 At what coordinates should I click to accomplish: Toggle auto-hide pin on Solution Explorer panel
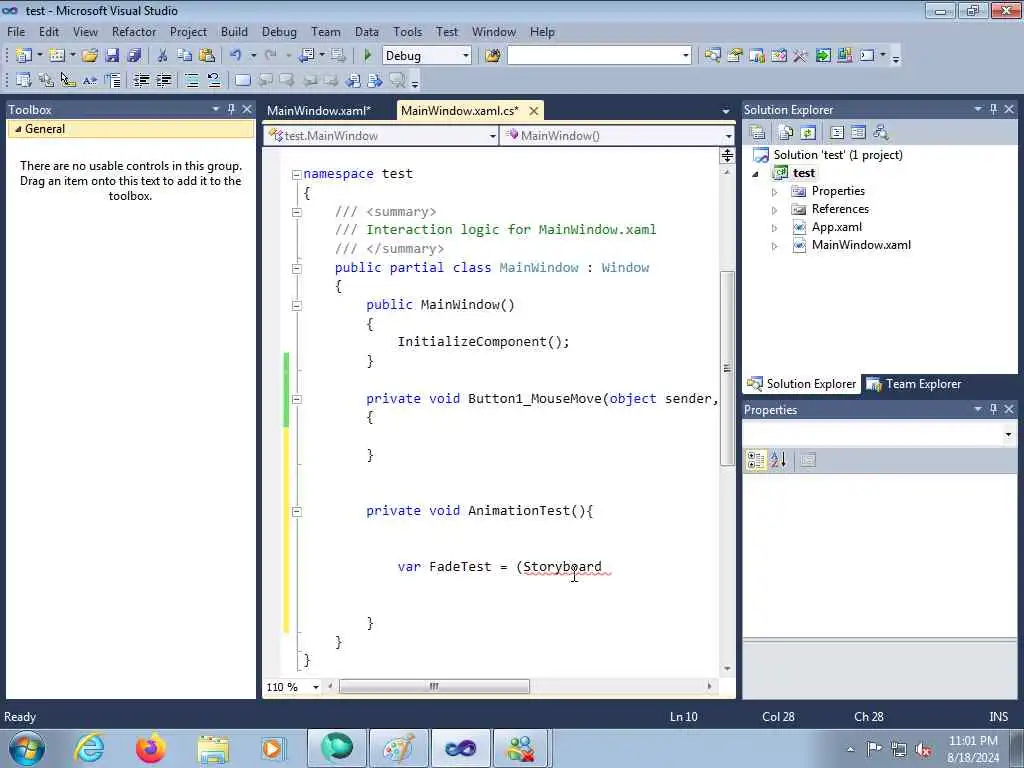point(993,109)
